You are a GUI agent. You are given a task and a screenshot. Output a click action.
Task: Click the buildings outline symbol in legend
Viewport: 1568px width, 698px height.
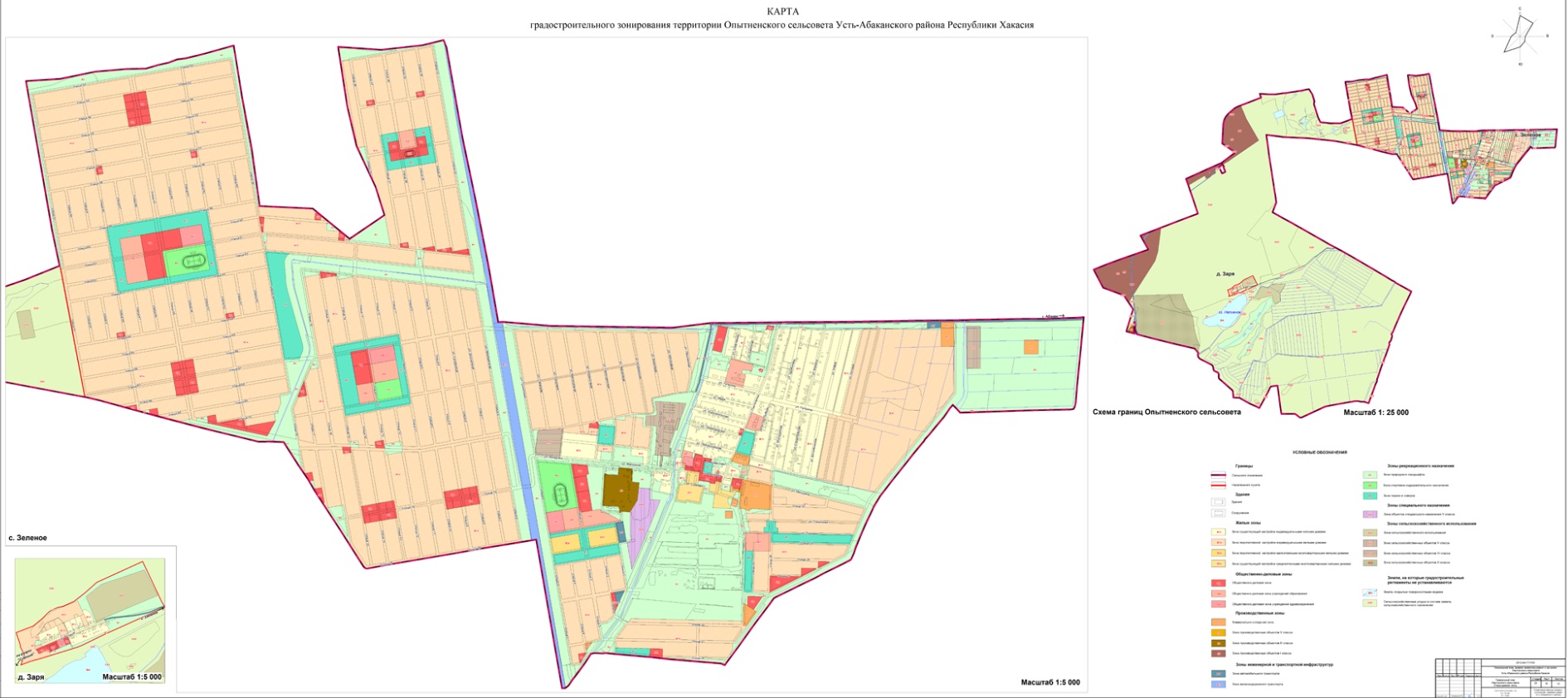pyautogui.click(x=1218, y=502)
